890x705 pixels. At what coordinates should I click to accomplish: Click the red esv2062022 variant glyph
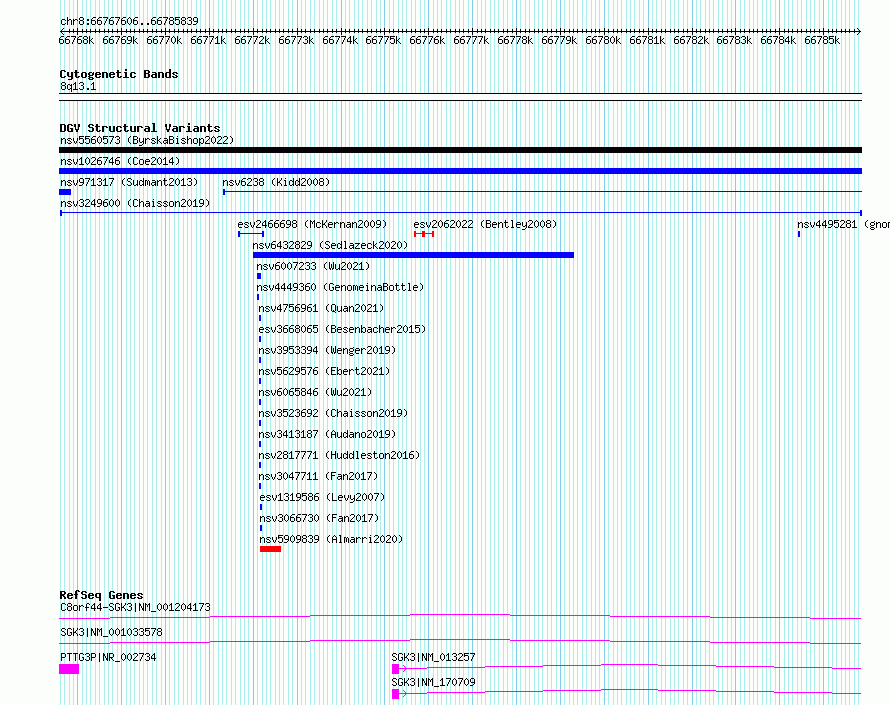pyautogui.click(x=424, y=234)
